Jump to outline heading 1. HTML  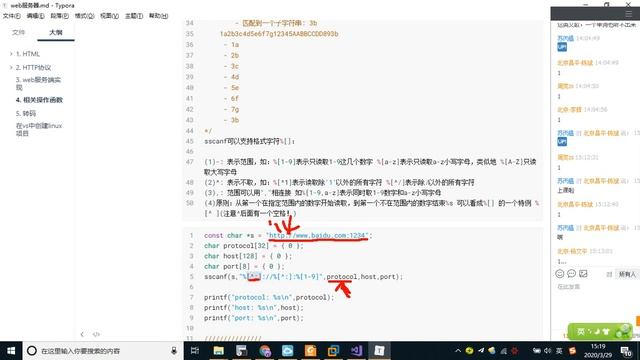coord(28,54)
